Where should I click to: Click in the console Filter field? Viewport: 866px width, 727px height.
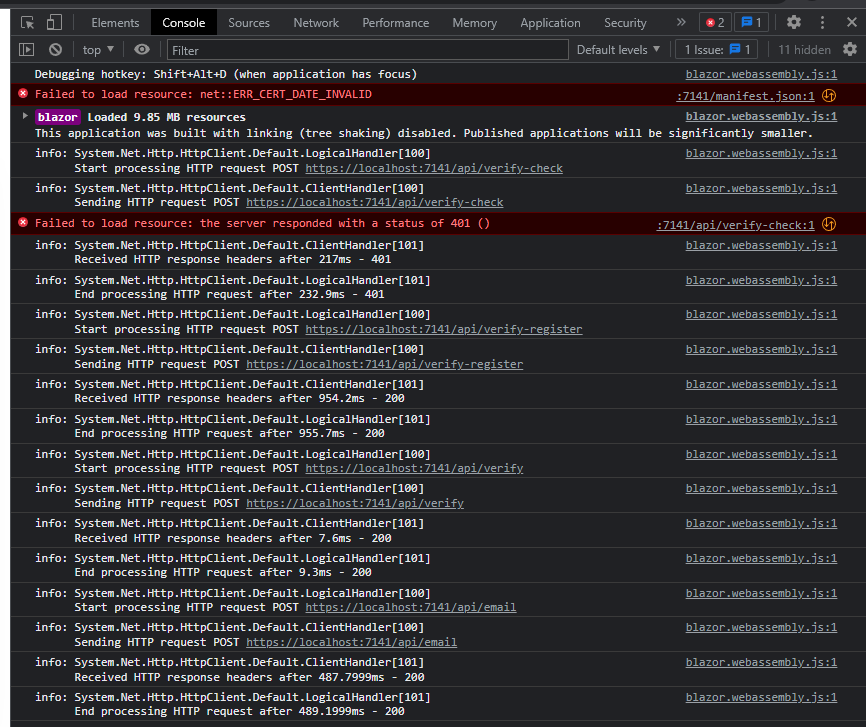click(x=368, y=50)
